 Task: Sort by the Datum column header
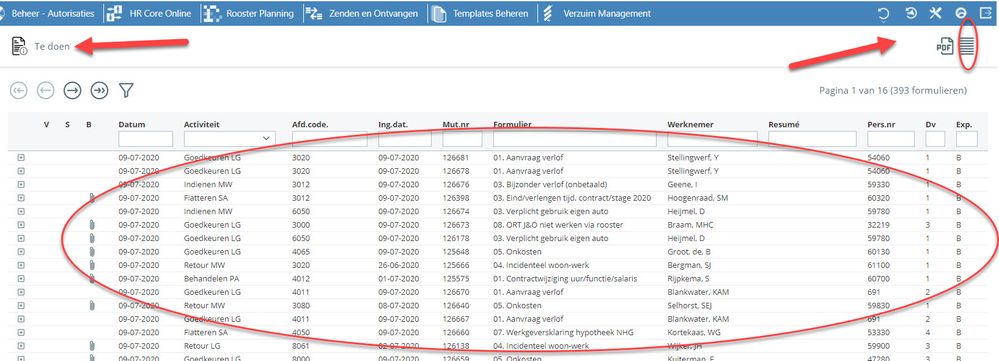click(x=132, y=125)
